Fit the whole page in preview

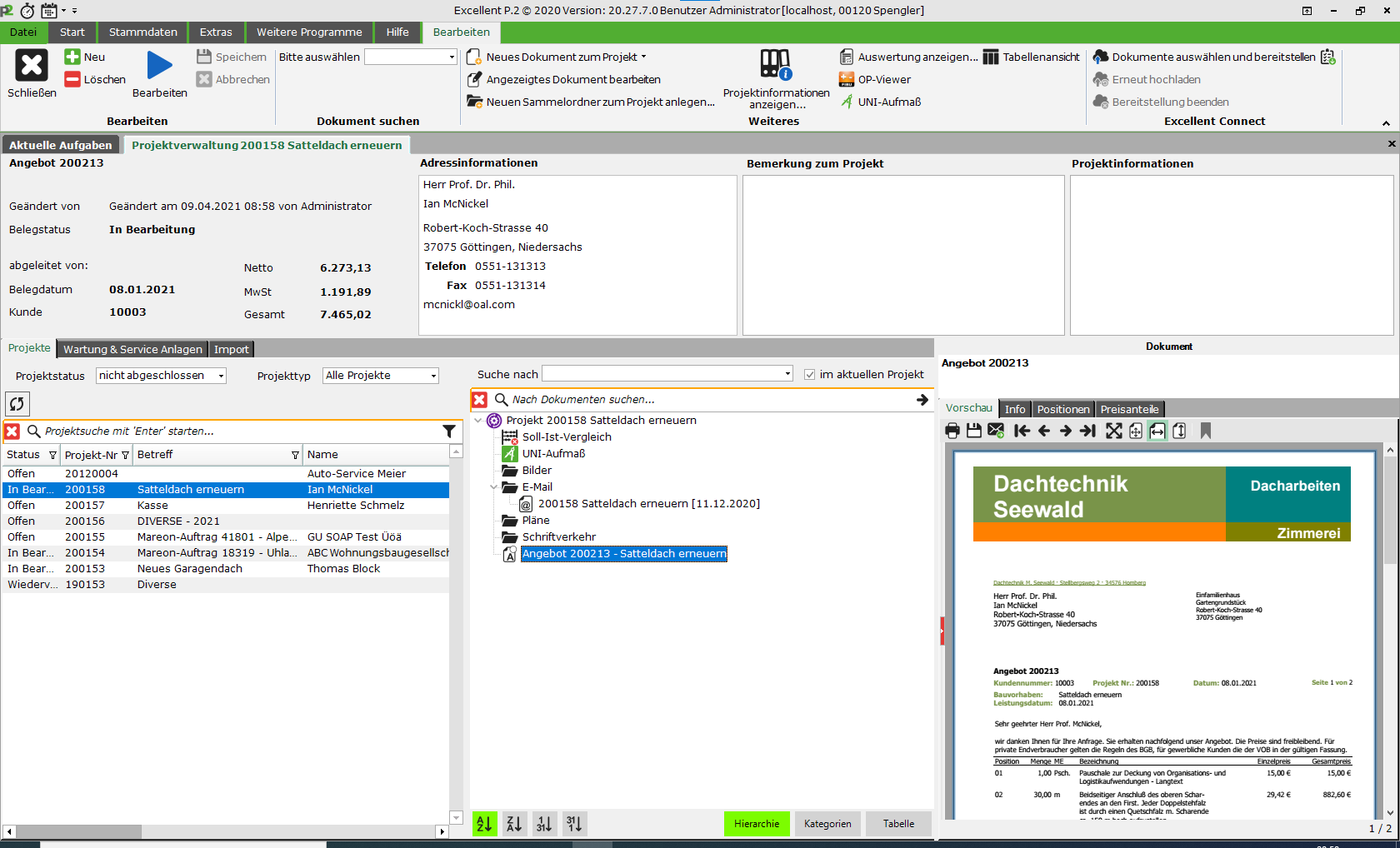pyautogui.click(x=1136, y=431)
